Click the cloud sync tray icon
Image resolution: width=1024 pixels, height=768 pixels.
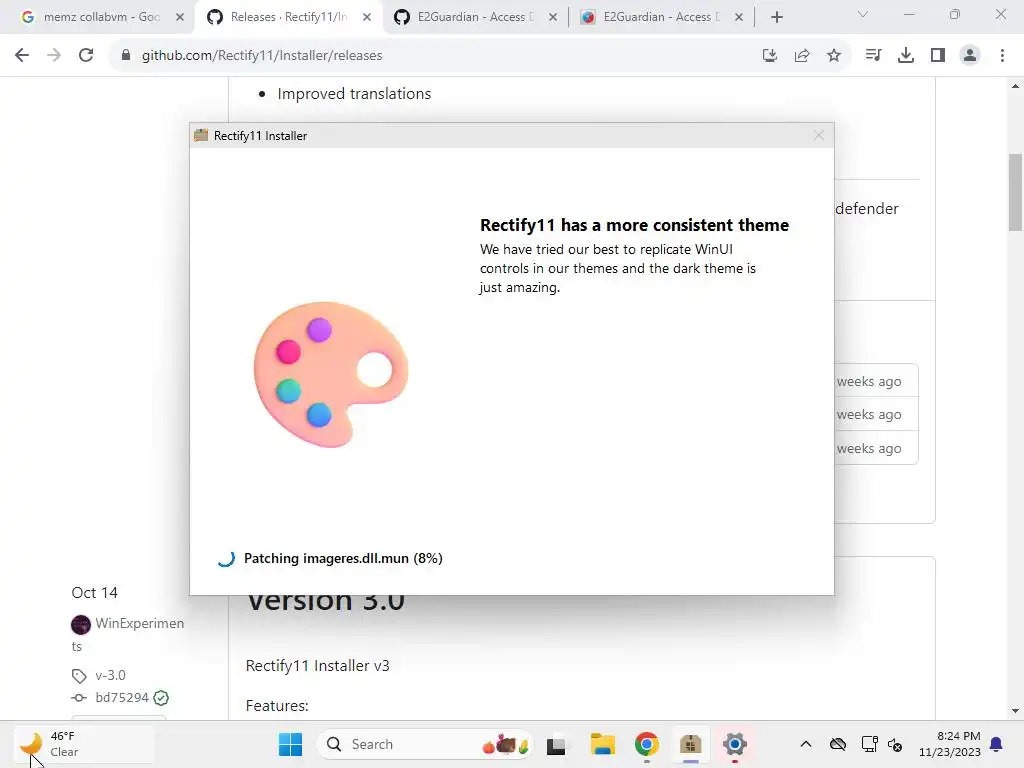click(838, 744)
